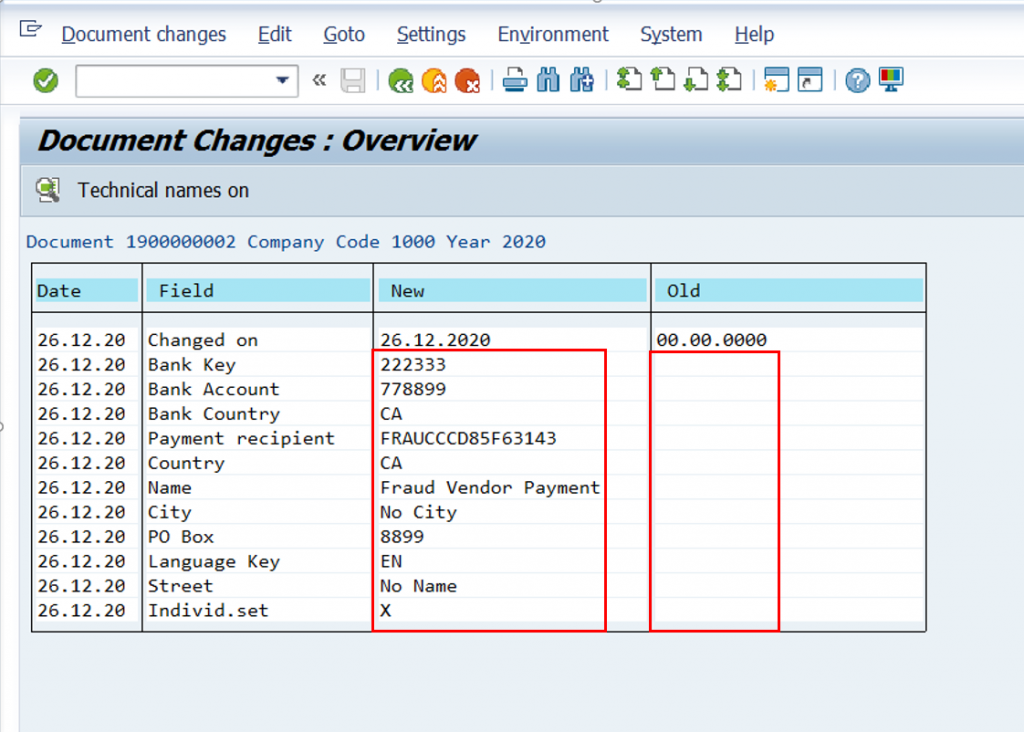Click the Street value No Name

pyautogui.click(x=419, y=586)
